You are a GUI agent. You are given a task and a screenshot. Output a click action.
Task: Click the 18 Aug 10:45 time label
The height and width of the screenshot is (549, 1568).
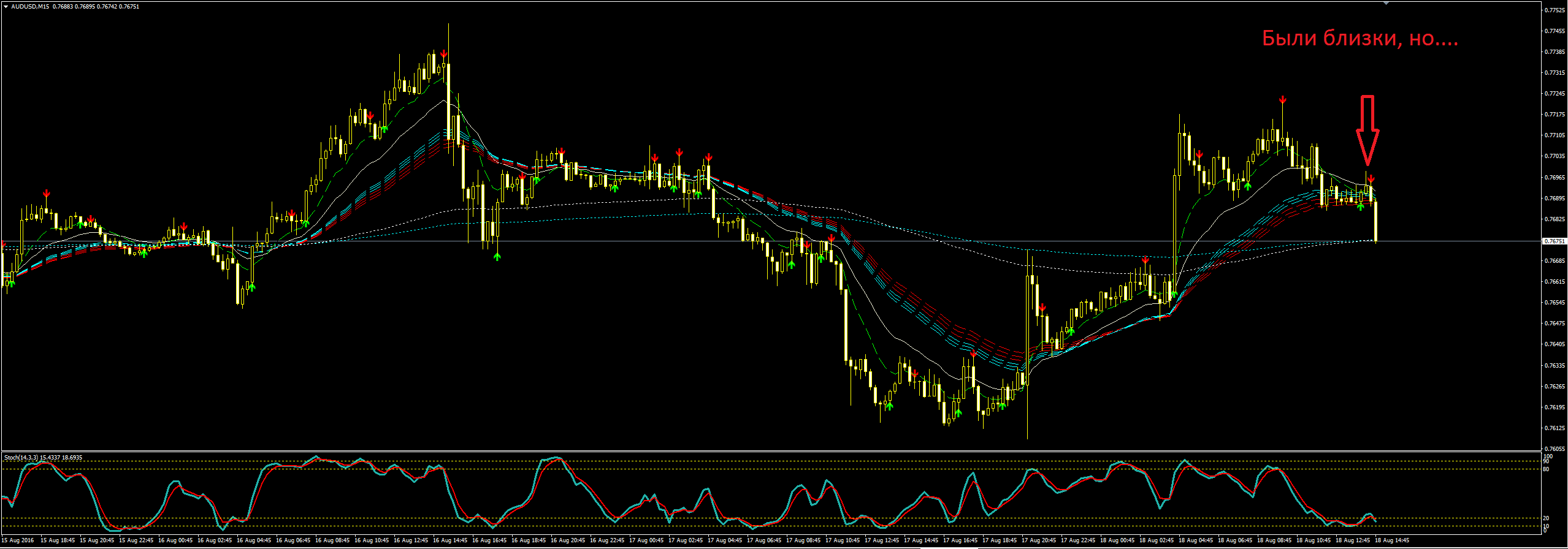(x=1314, y=540)
